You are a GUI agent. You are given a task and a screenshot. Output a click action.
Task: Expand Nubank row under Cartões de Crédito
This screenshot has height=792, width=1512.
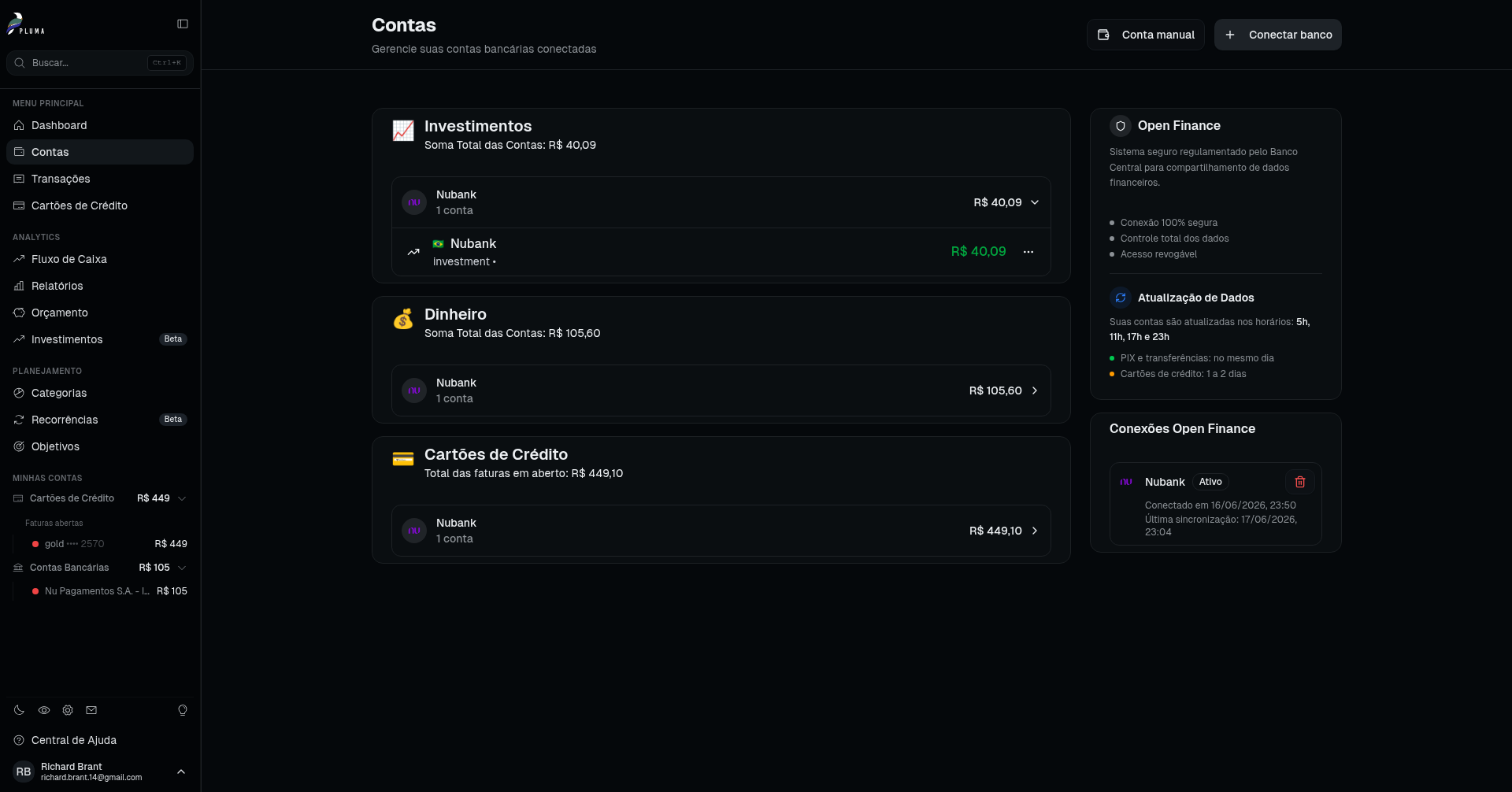coord(1035,531)
